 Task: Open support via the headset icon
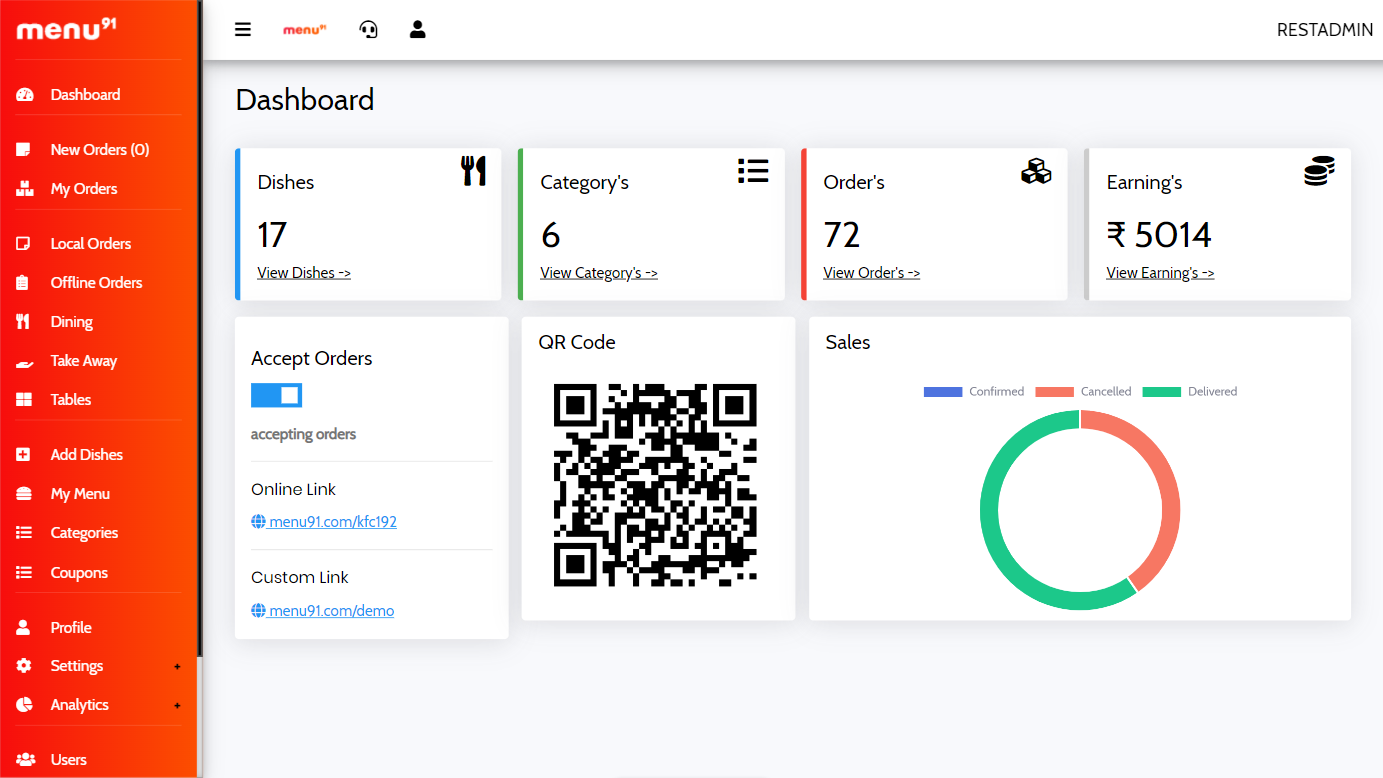point(369,29)
